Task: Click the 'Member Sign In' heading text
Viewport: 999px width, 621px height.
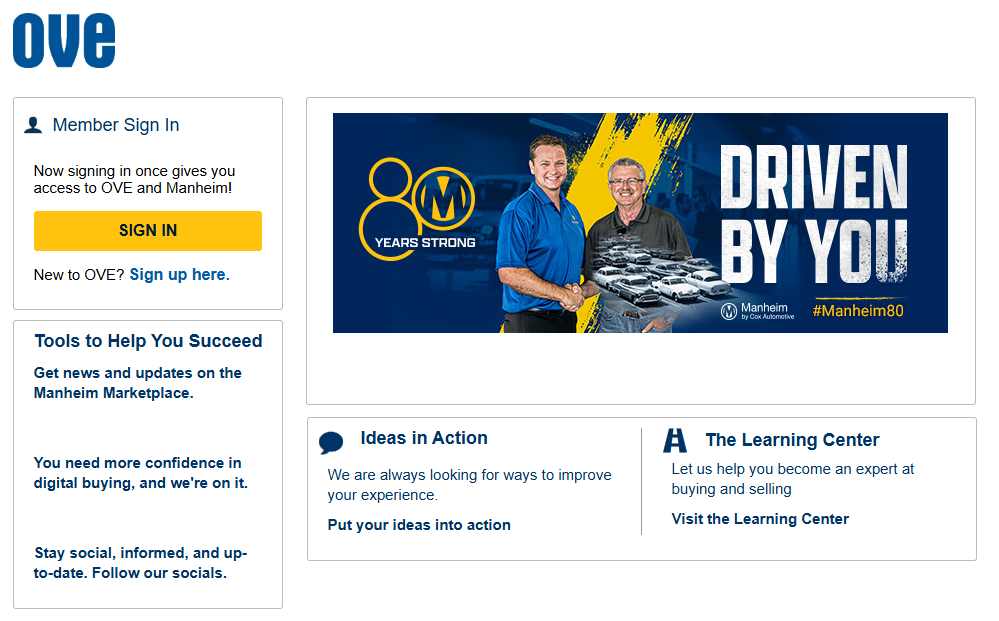Action: pos(116,125)
